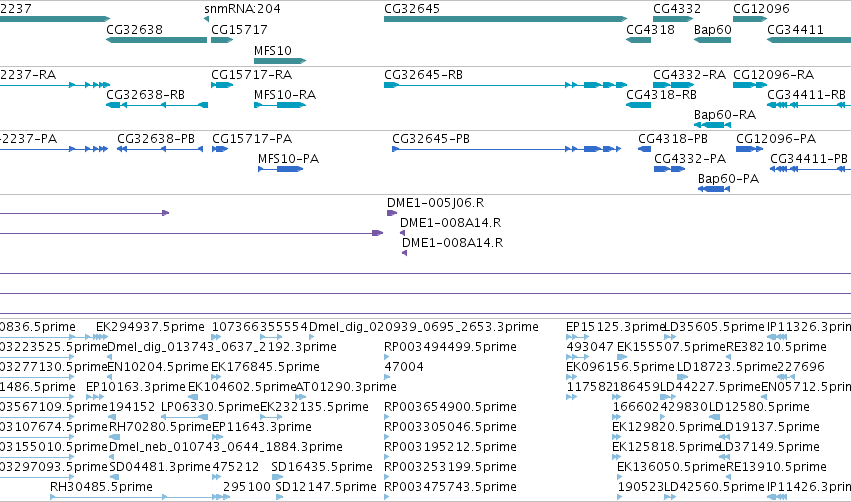Select the CG4332-RA transcript label
Image resolution: width=851 pixels, height=502 pixels.
coord(689,74)
